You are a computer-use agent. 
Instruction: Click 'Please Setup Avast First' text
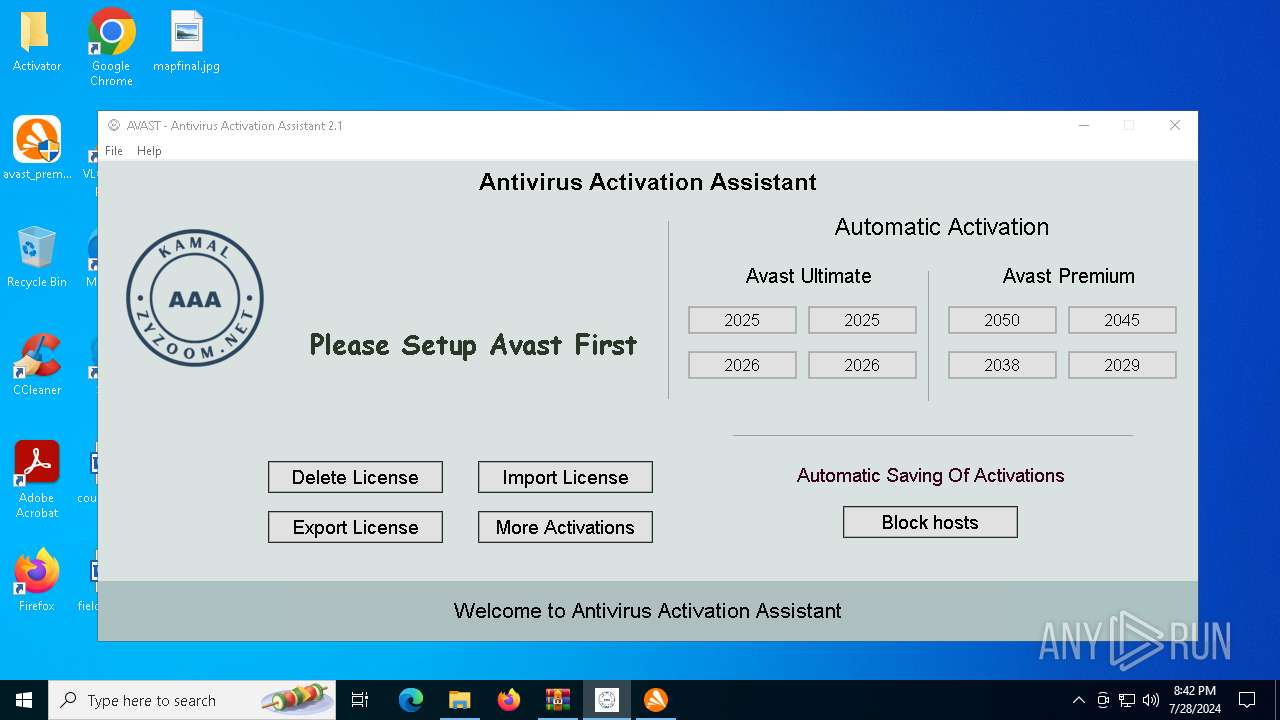click(x=473, y=346)
